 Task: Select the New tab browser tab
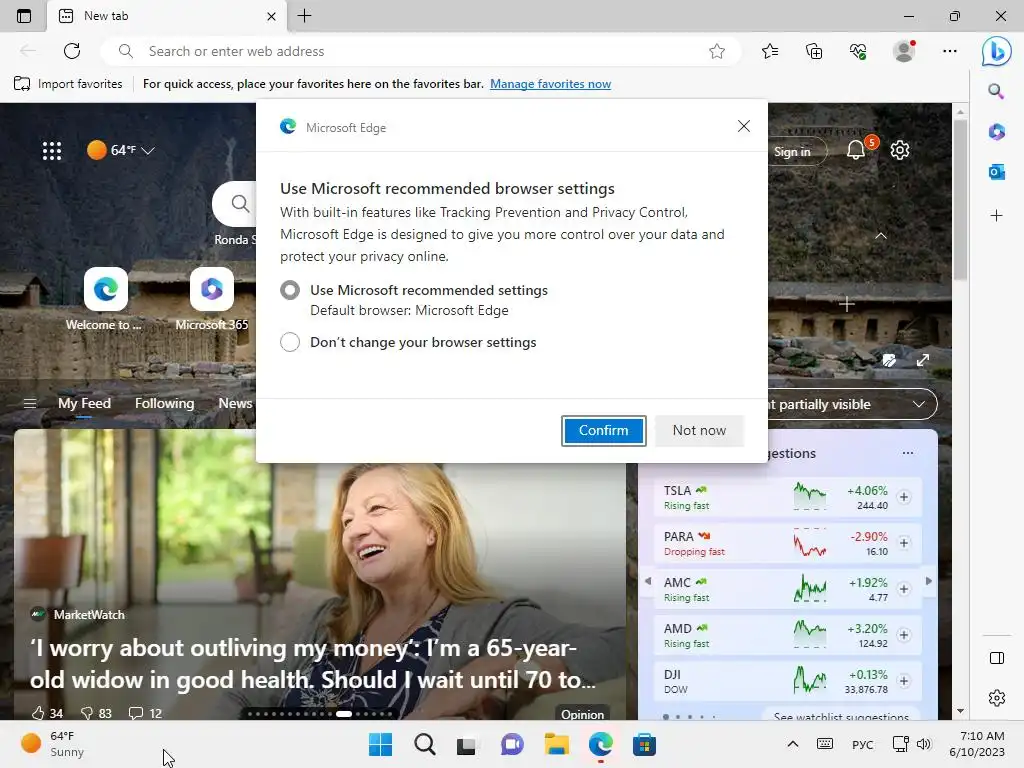(167, 16)
